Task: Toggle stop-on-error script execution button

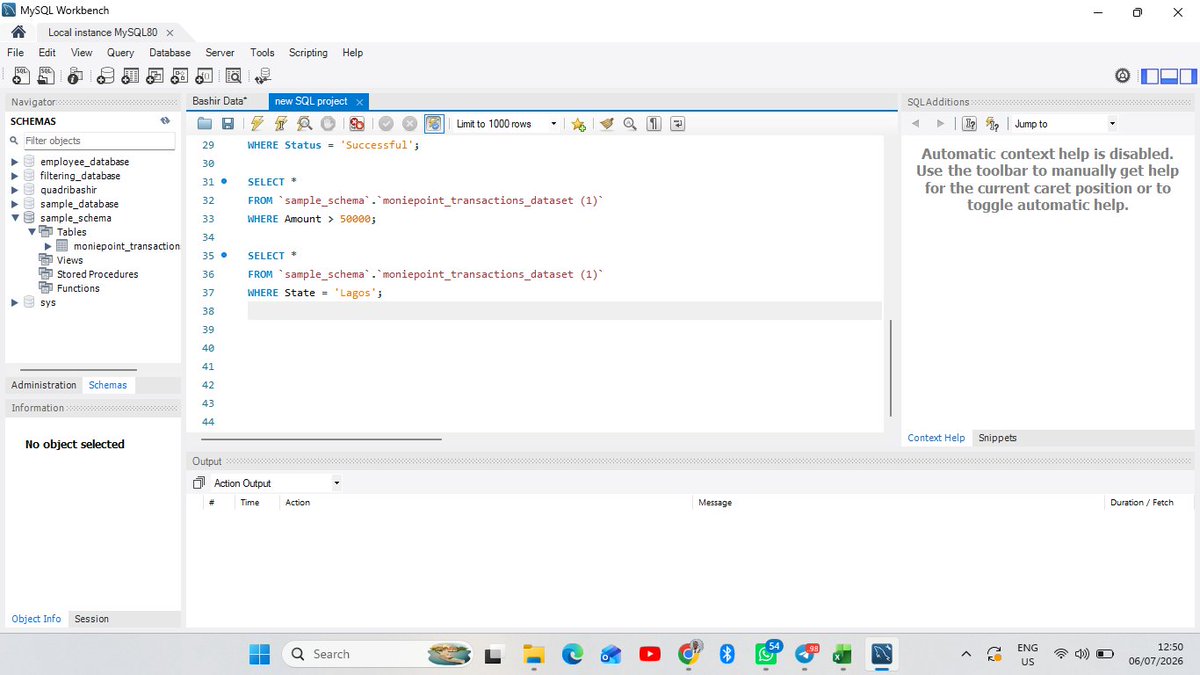Action: tap(357, 124)
